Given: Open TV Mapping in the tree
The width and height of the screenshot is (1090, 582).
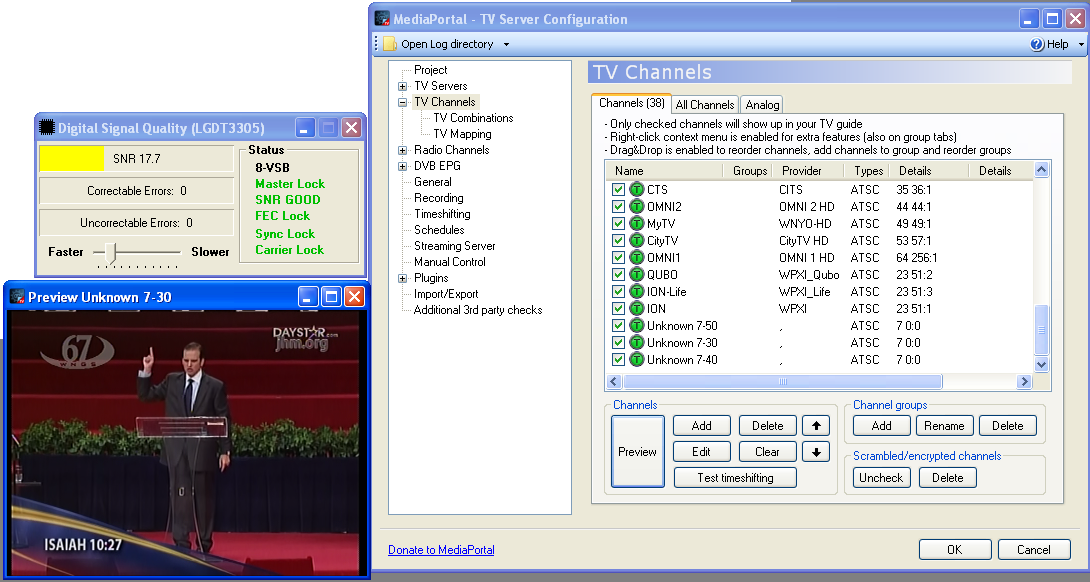Looking at the screenshot, I should point(462,134).
